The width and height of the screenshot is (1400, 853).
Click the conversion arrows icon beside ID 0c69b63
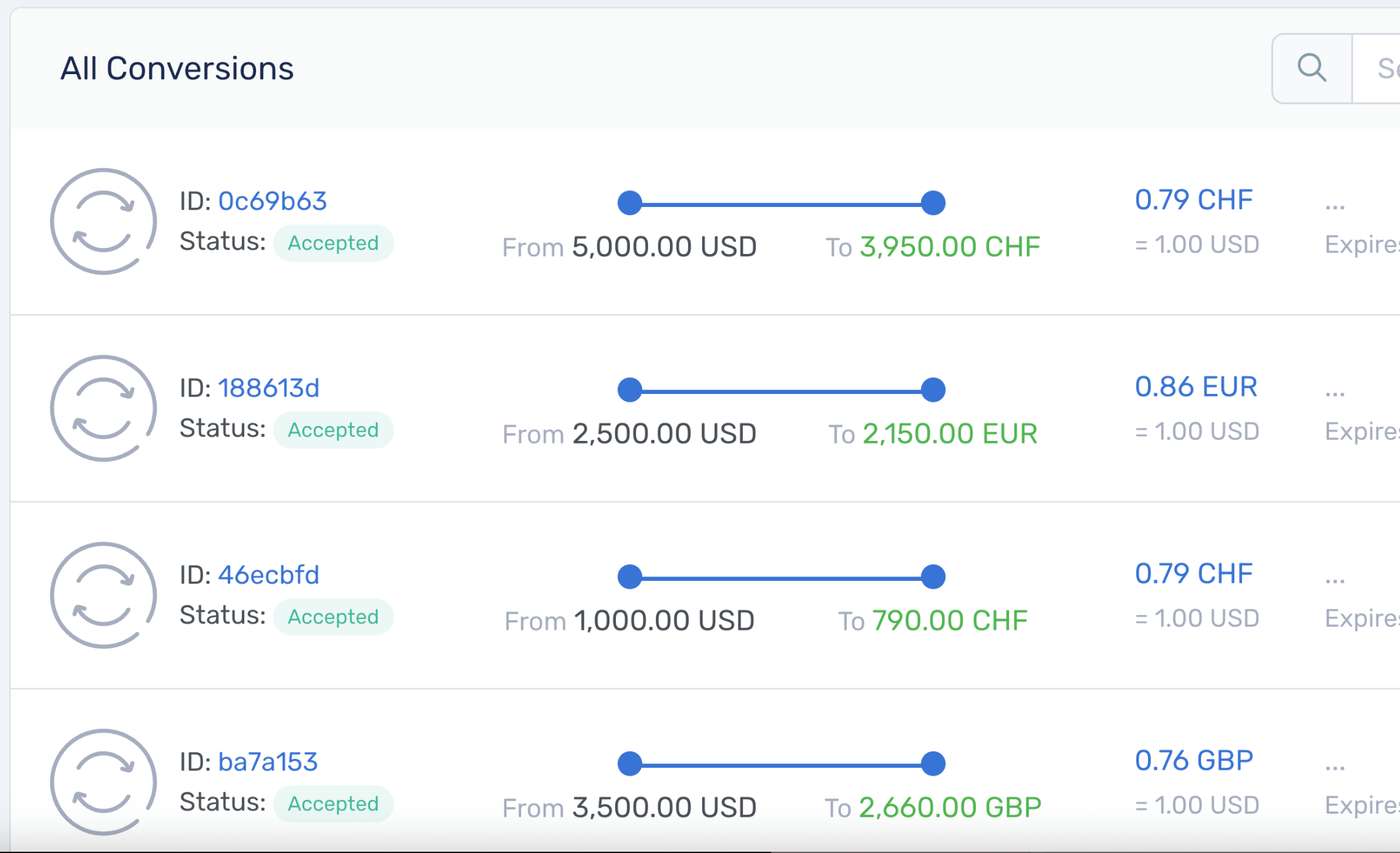click(x=103, y=221)
